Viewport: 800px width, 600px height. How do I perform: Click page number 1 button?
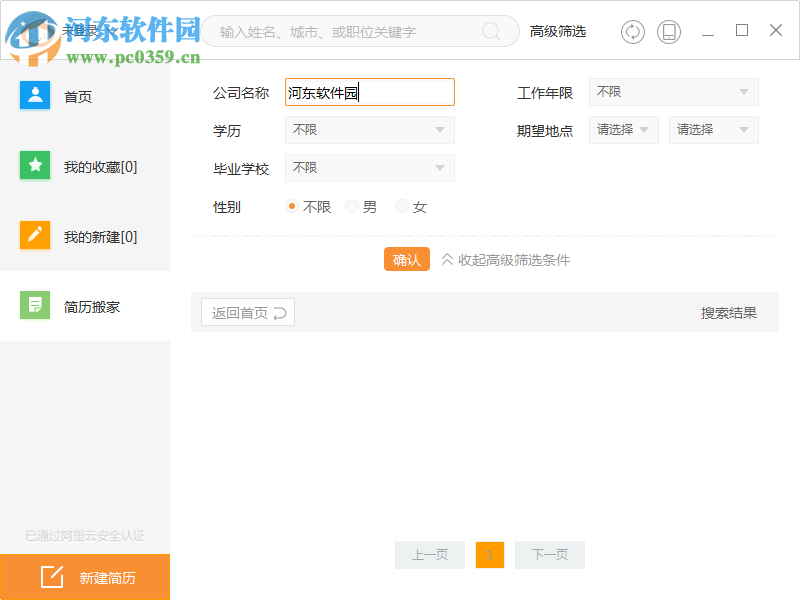tap(490, 555)
